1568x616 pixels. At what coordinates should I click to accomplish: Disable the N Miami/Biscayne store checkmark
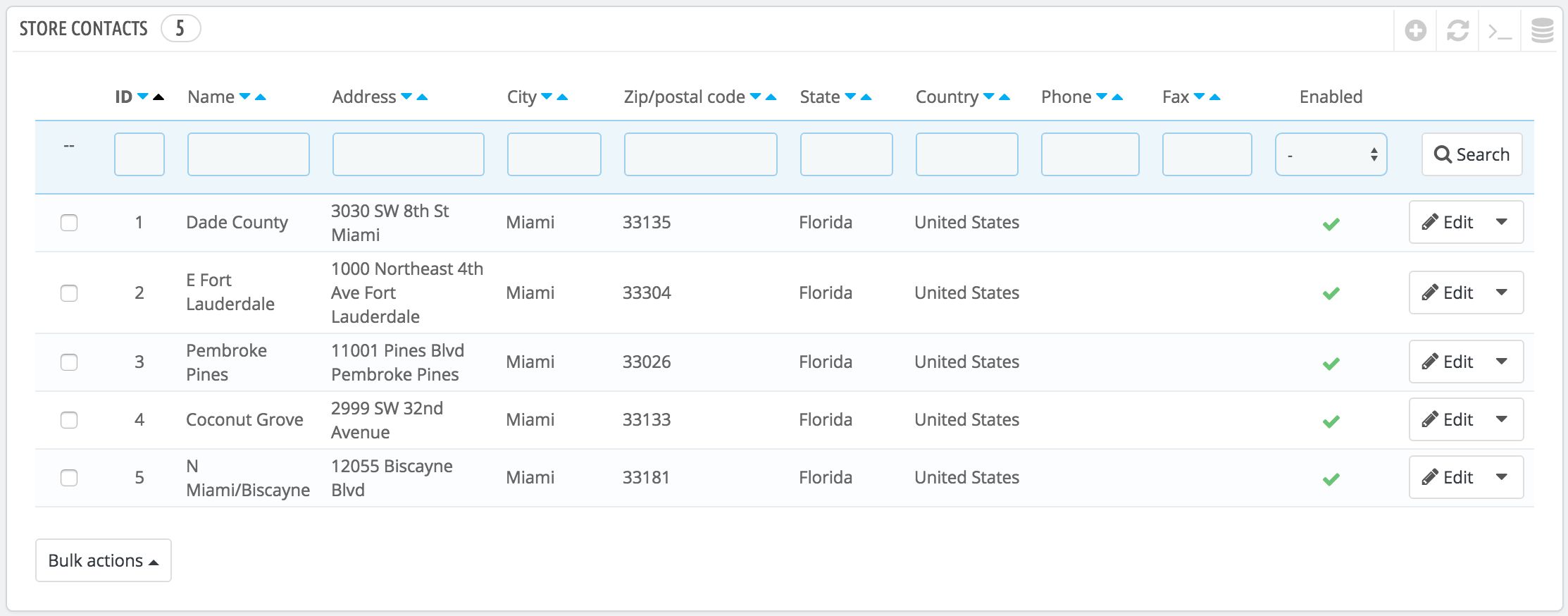tap(1331, 479)
